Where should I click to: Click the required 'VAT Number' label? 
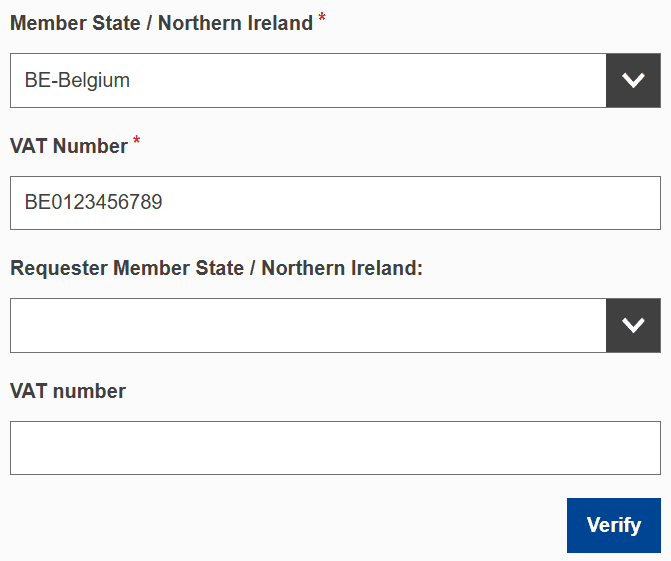point(69,146)
